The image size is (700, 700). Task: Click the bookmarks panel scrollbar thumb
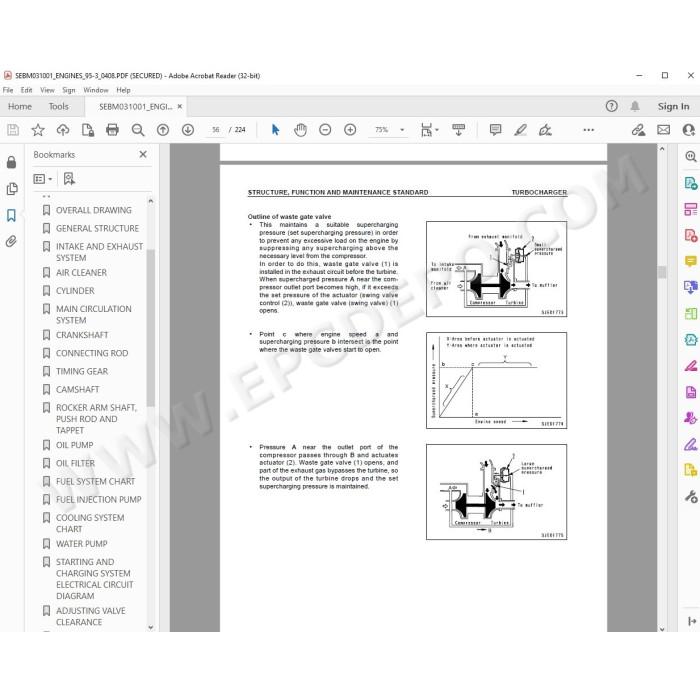click(150, 328)
